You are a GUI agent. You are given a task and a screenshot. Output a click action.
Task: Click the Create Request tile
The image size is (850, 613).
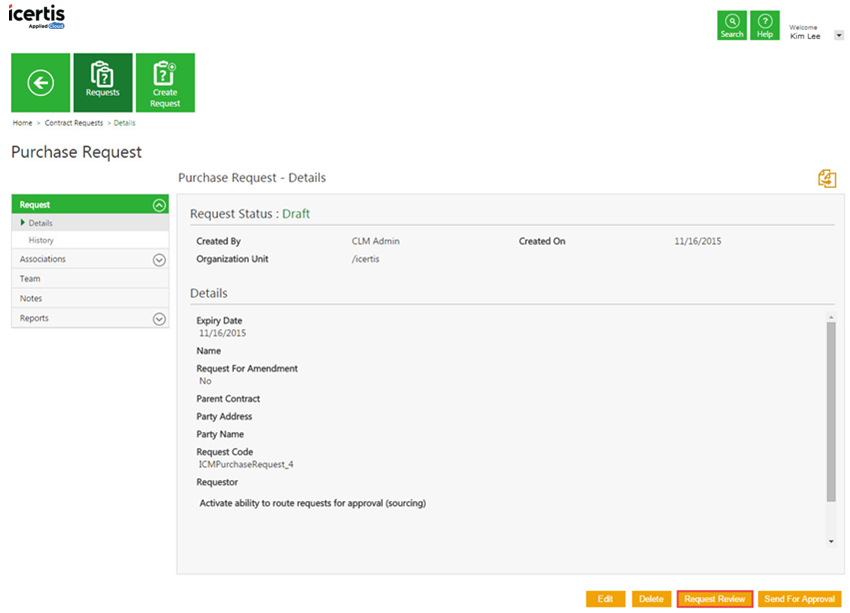(x=165, y=83)
